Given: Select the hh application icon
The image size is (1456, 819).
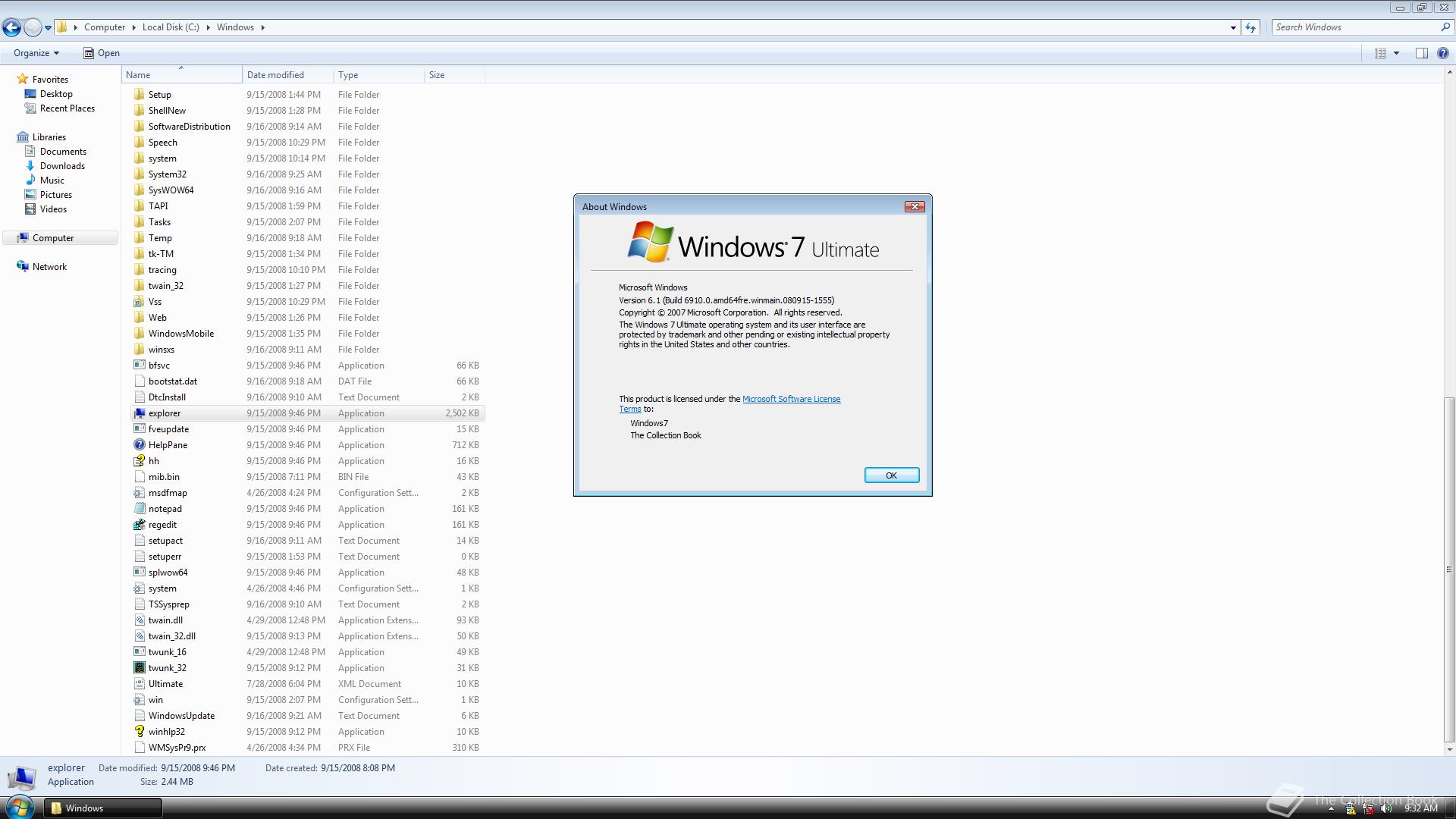Looking at the screenshot, I should pyautogui.click(x=139, y=461).
